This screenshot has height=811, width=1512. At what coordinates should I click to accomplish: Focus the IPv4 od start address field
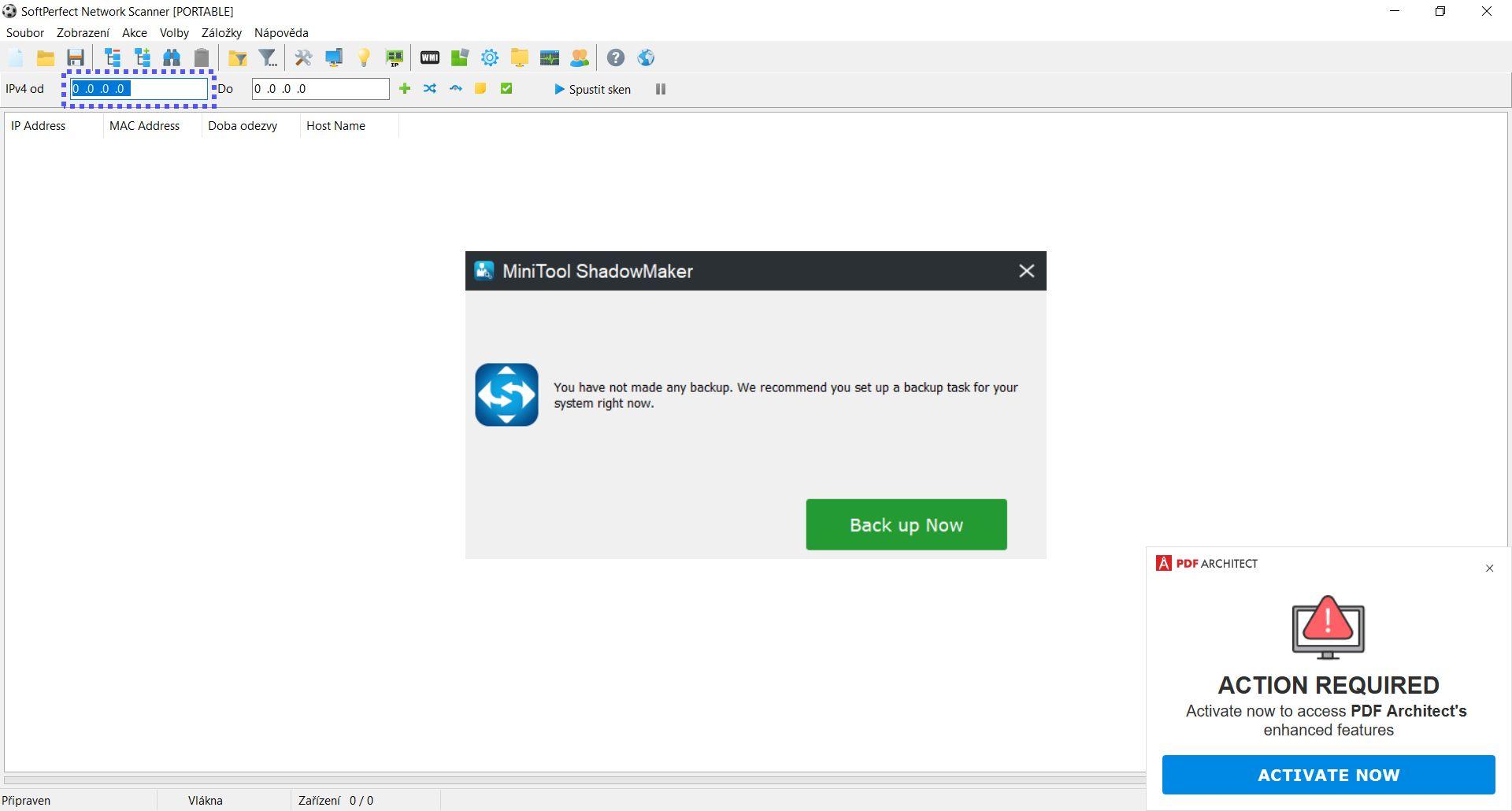(139, 89)
